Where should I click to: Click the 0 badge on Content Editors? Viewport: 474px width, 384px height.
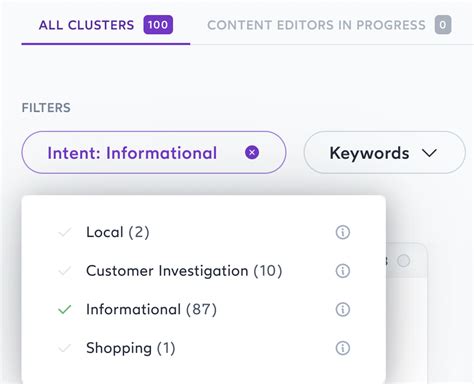443,25
